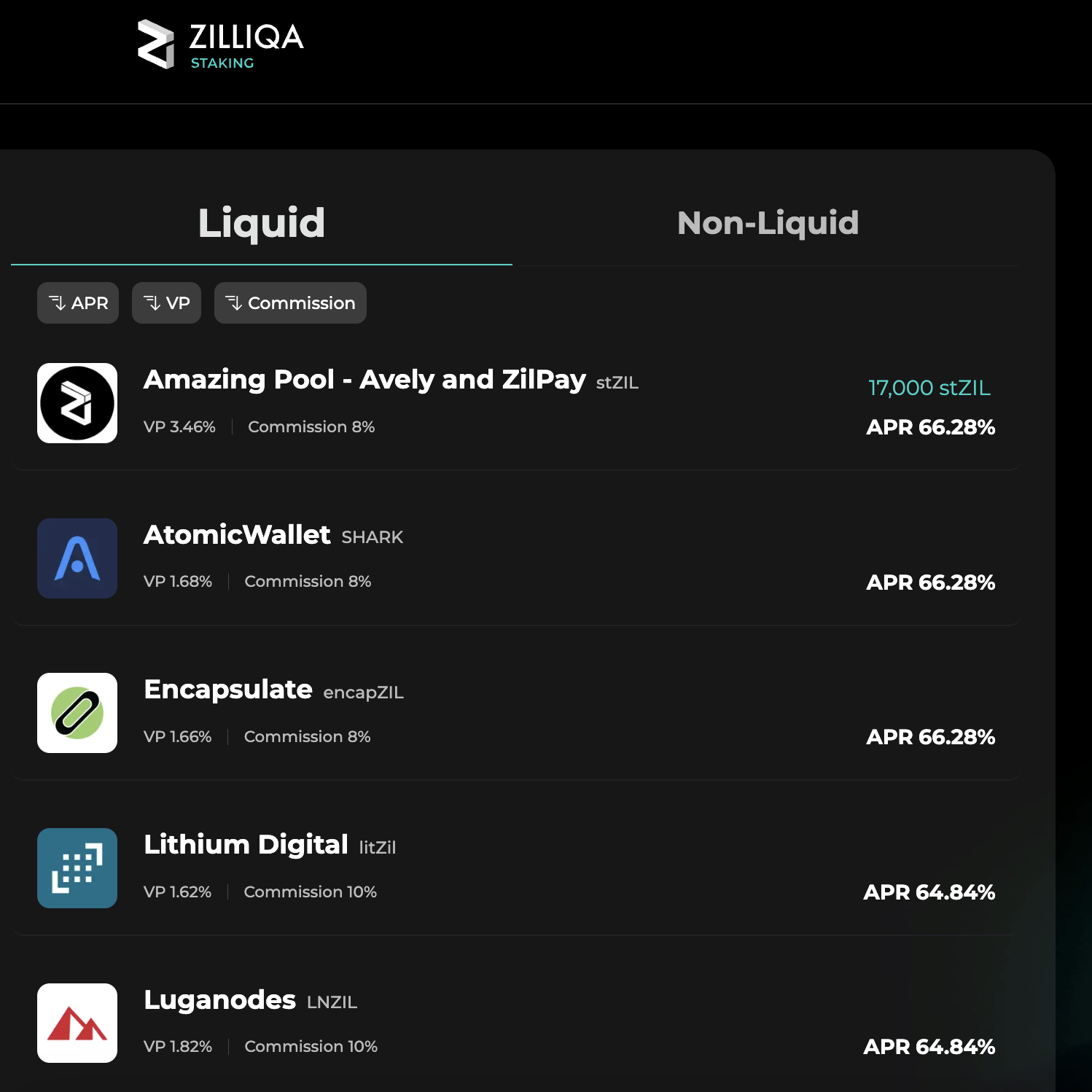This screenshot has height=1092, width=1092.
Task: Click VP 1.68% on AtomicWallet row
Action: coord(178,582)
